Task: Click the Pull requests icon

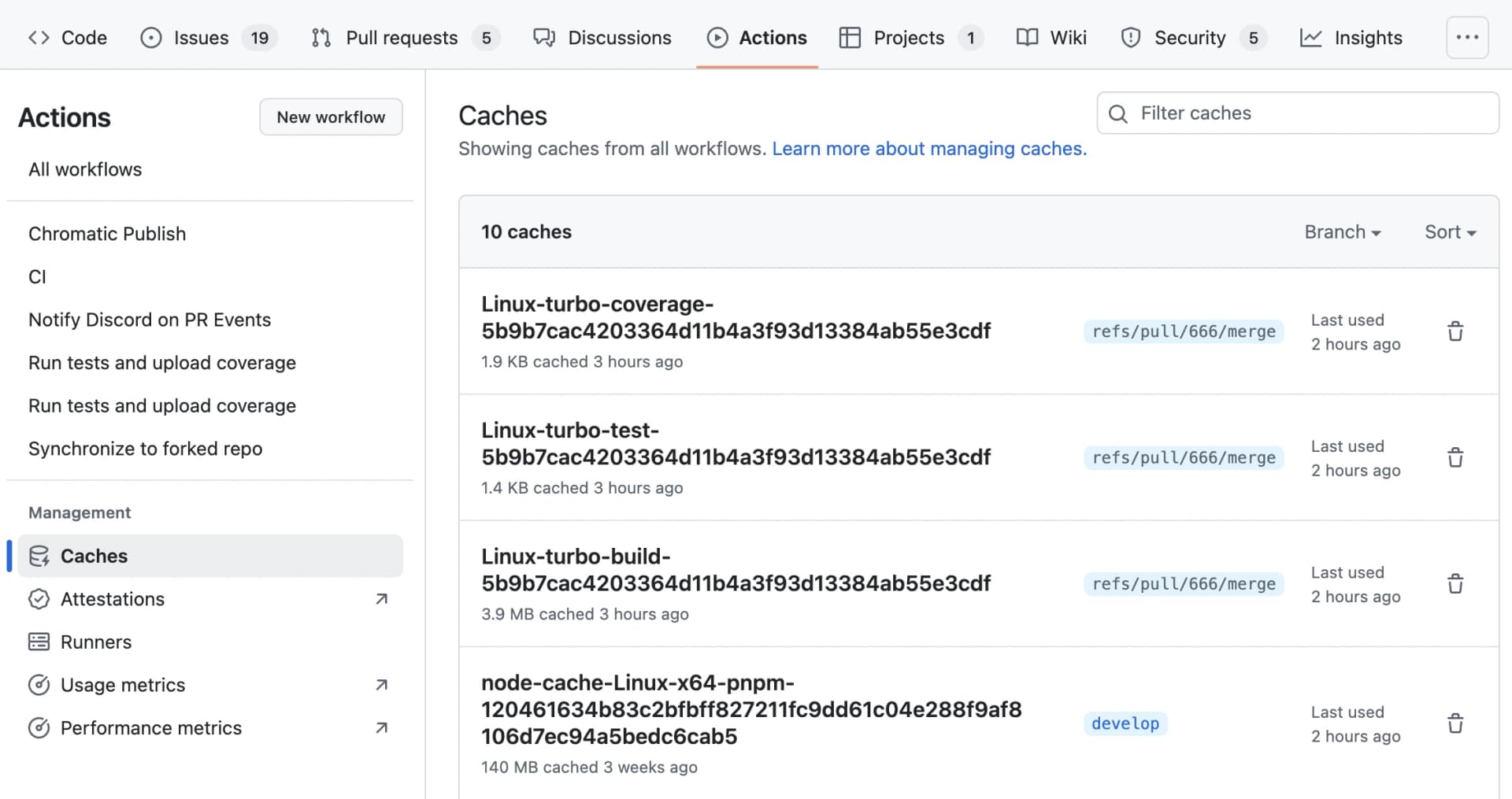Action: click(321, 37)
